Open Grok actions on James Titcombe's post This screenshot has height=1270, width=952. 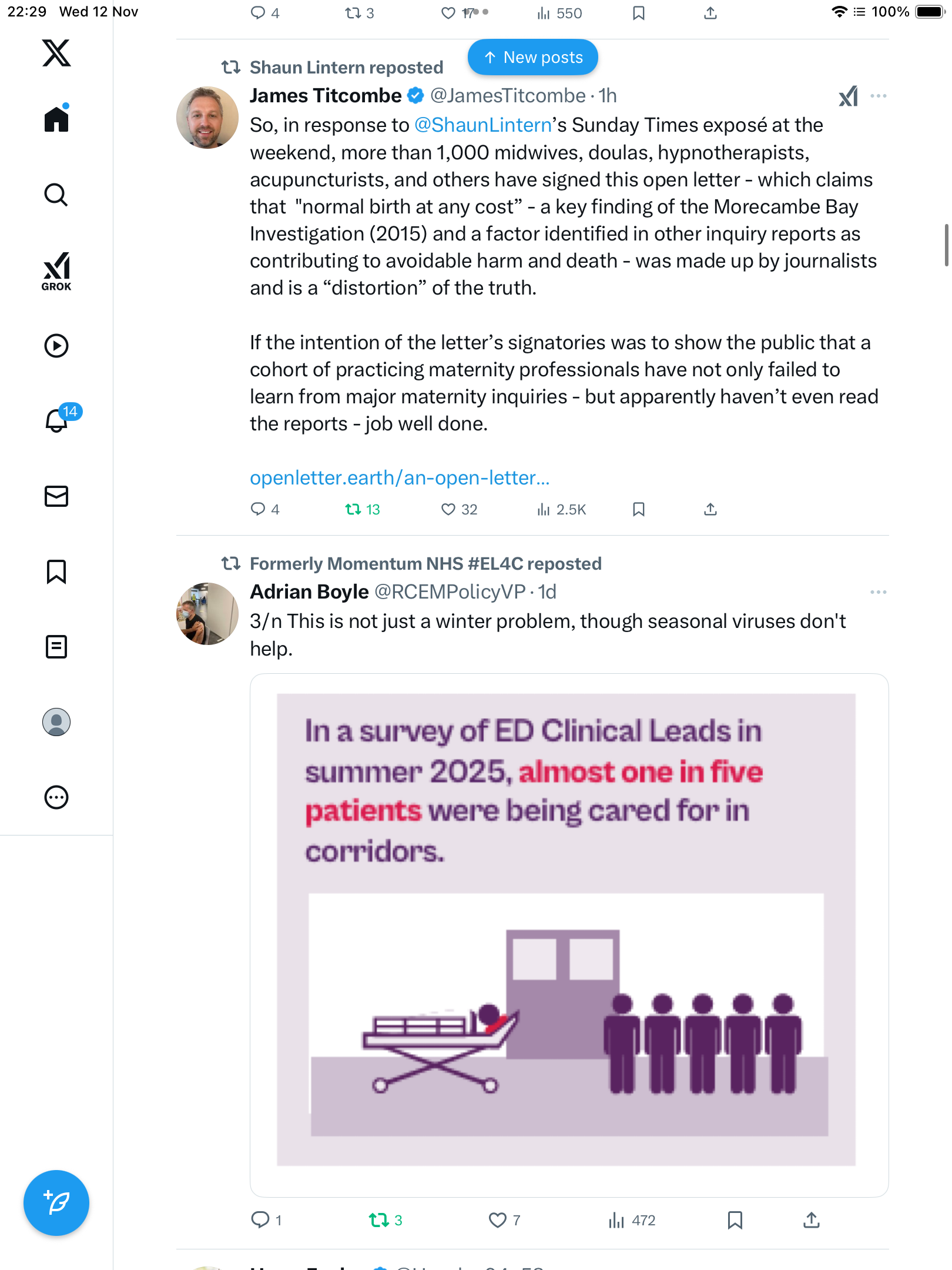coord(849,96)
